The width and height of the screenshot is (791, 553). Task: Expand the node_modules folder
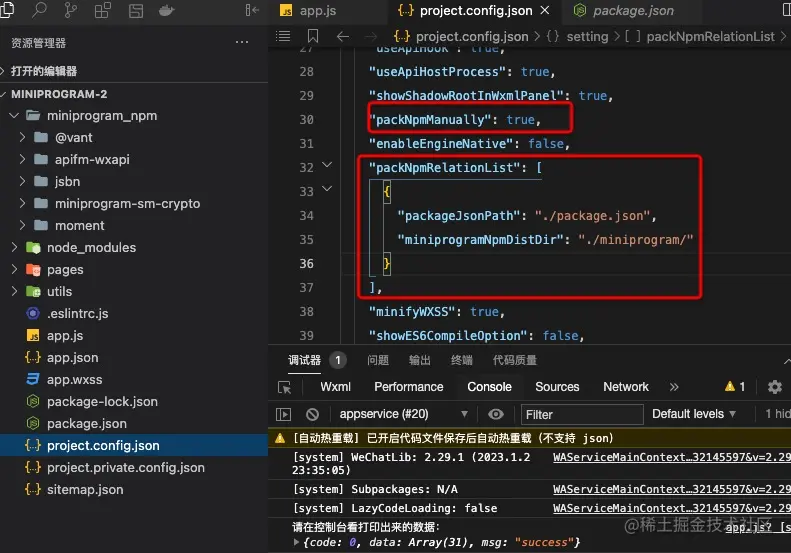click(14, 247)
